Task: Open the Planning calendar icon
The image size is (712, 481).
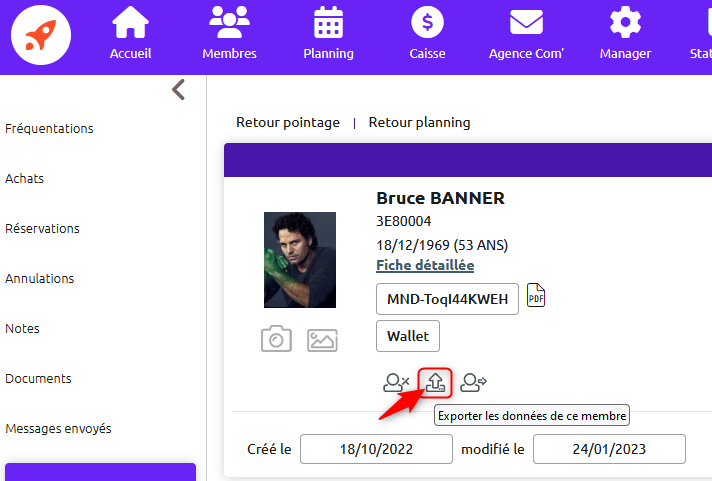Action: click(x=328, y=23)
